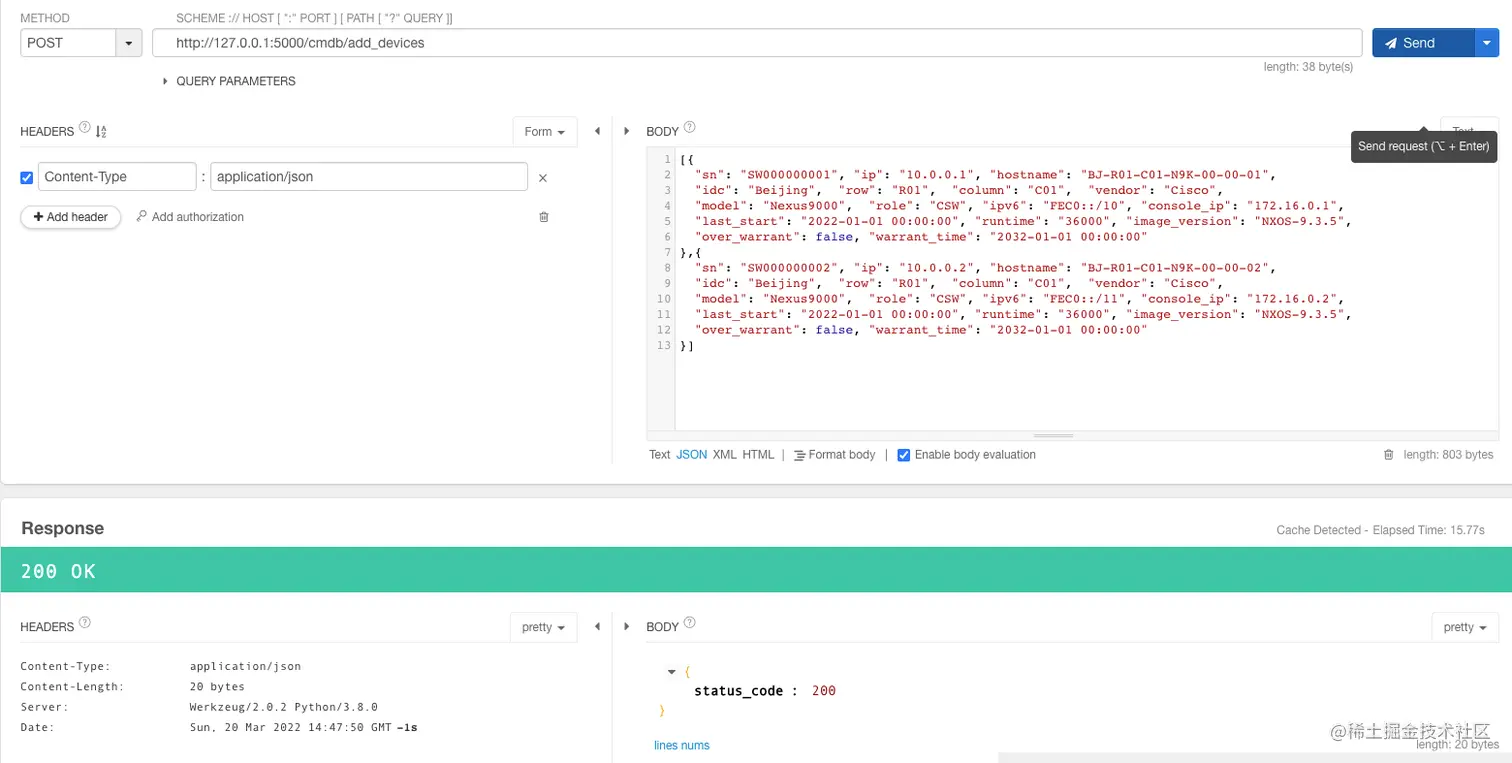Click the hostname BJ-R01-C01-N9K-00-00-02 value
The width and height of the screenshot is (1512, 763).
point(1174,268)
